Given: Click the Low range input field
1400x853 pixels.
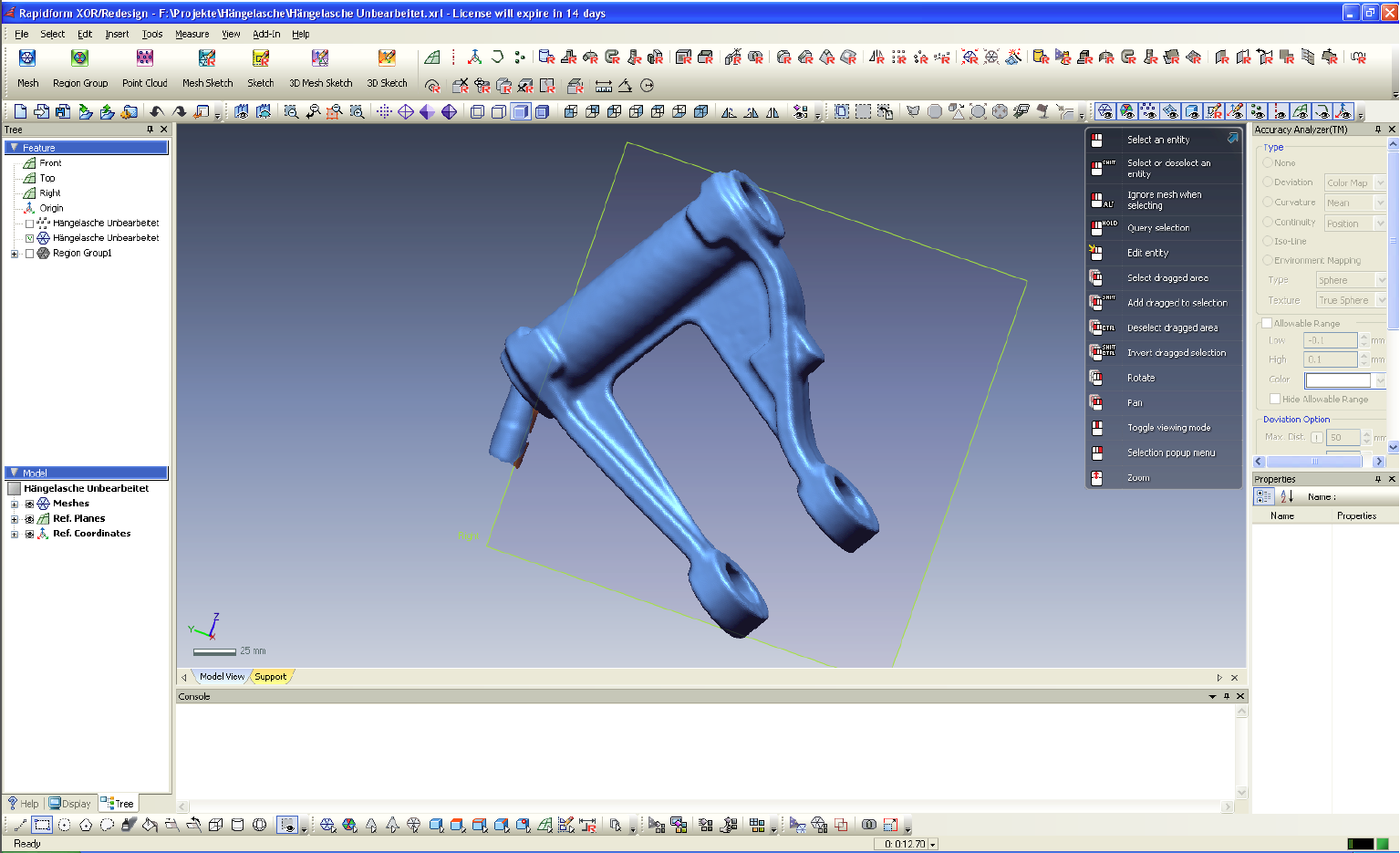Looking at the screenshot, I should point(1330,340).
